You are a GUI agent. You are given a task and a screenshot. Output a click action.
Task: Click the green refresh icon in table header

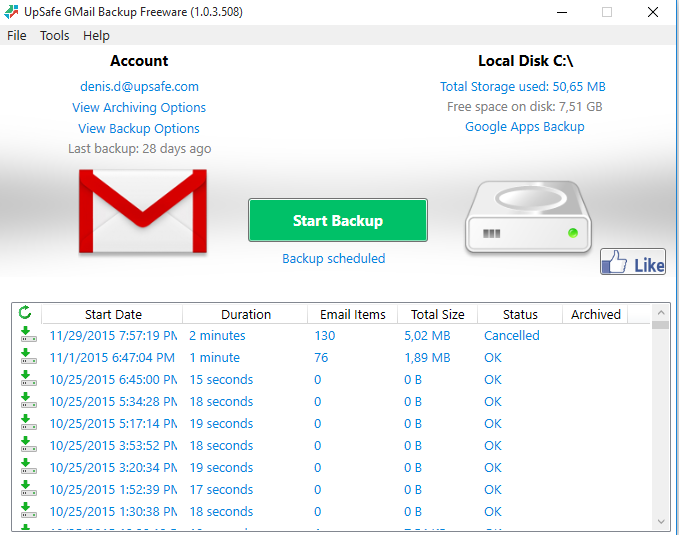[26, 314]
